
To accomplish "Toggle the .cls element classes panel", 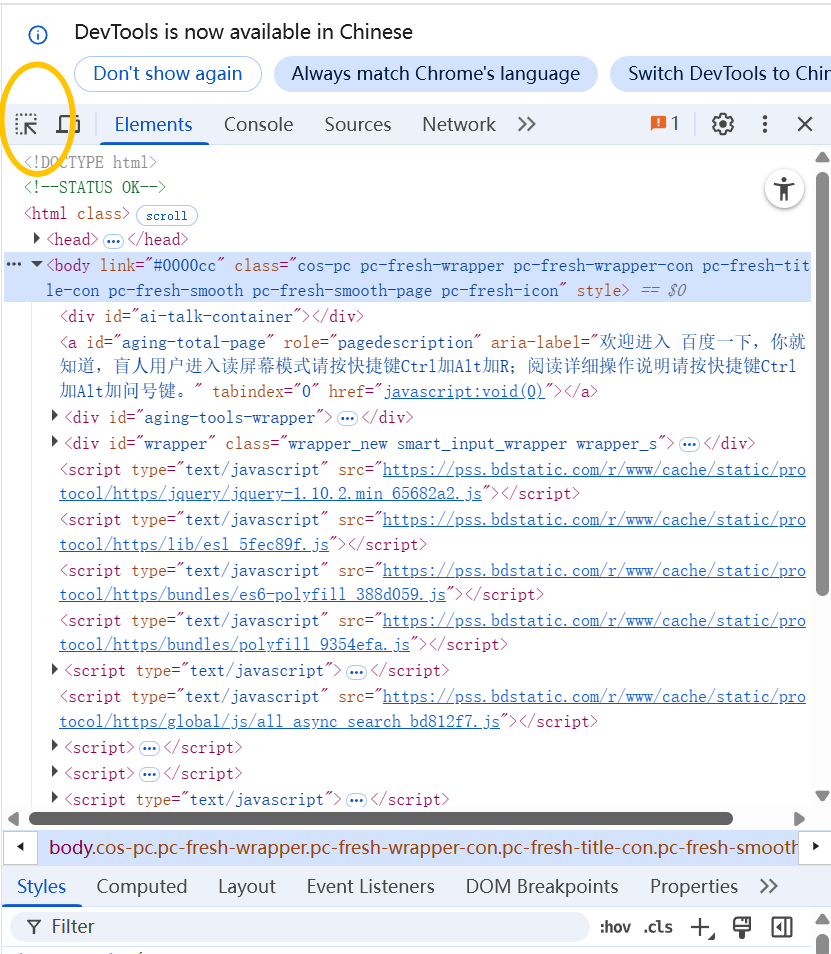I will click(658, 927).
